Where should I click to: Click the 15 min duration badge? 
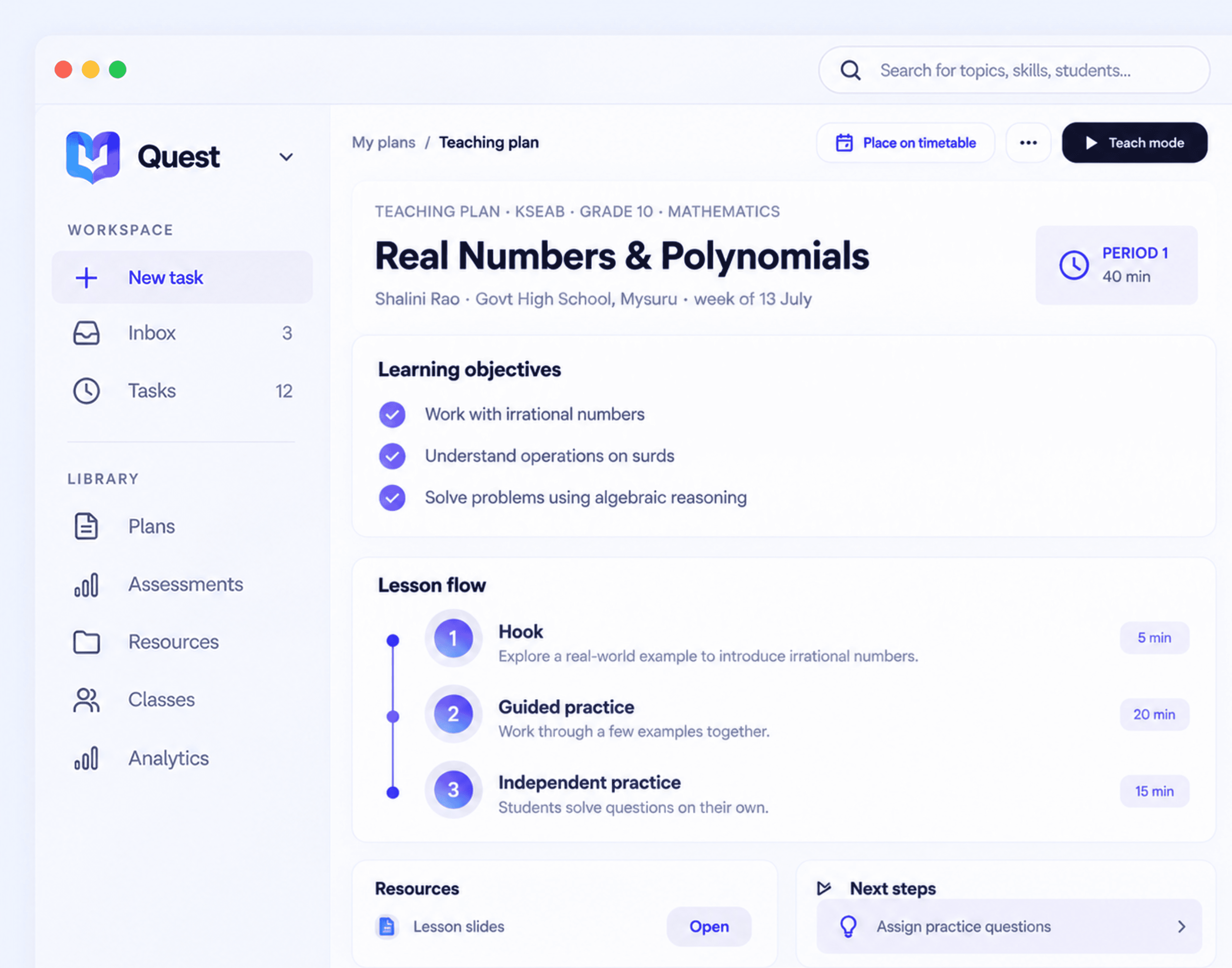click(1154, 791)
